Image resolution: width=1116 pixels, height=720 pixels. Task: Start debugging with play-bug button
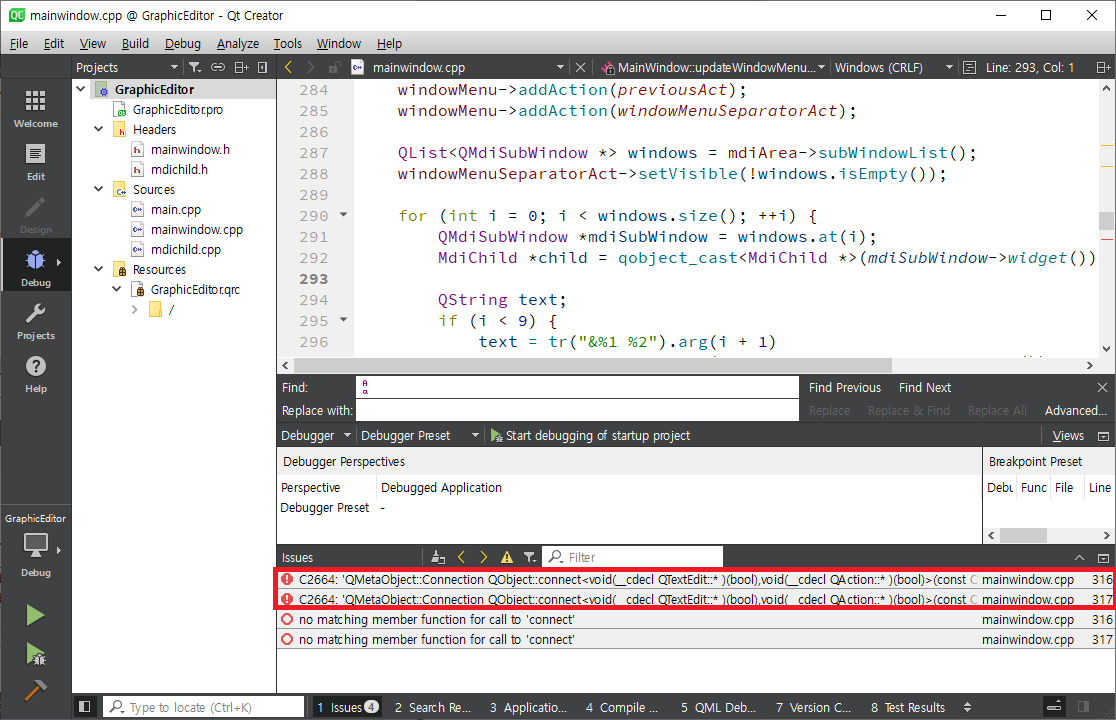35,653
